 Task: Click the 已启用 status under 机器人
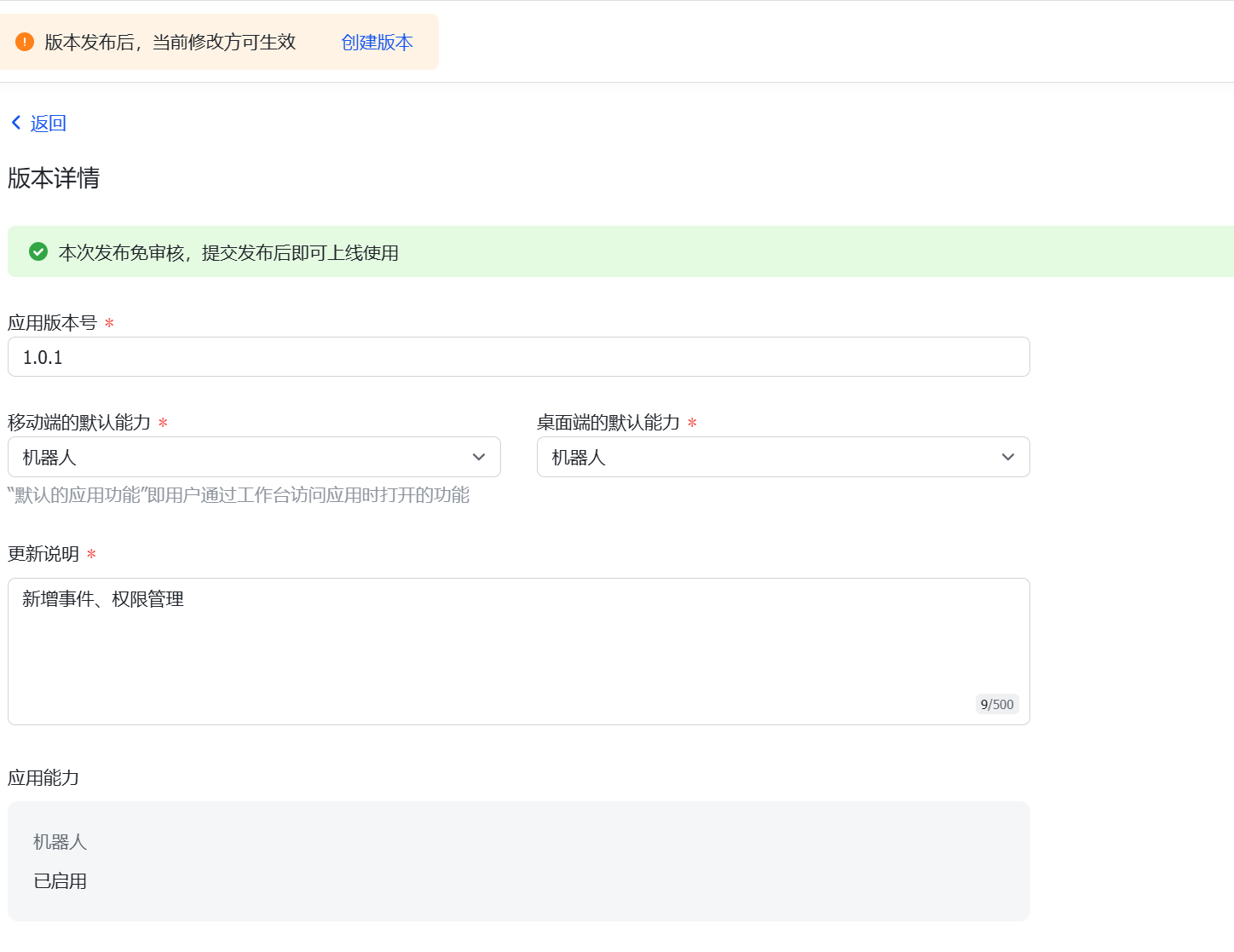click(x=59, y=881)
